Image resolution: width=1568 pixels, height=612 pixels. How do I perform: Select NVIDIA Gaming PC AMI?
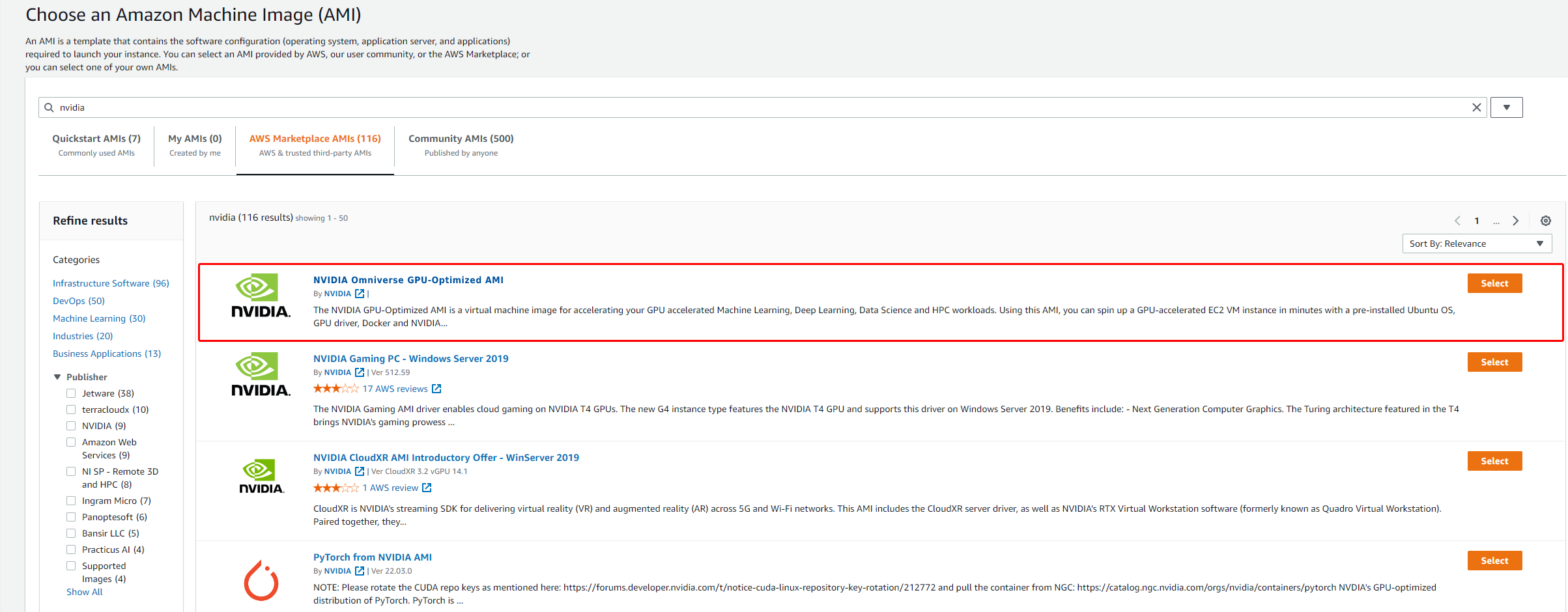tap(1494, 362)
